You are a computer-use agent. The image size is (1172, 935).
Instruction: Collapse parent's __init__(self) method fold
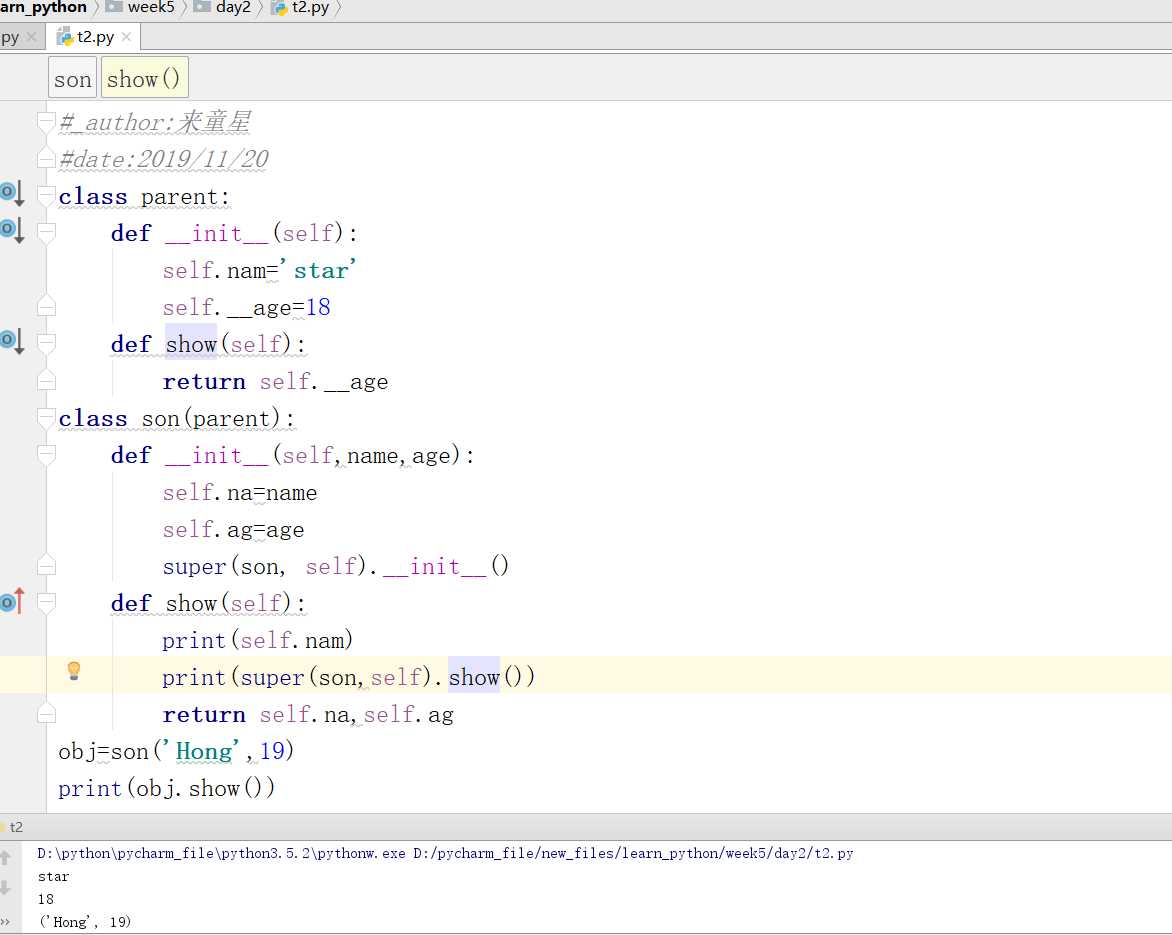[46, 232]
